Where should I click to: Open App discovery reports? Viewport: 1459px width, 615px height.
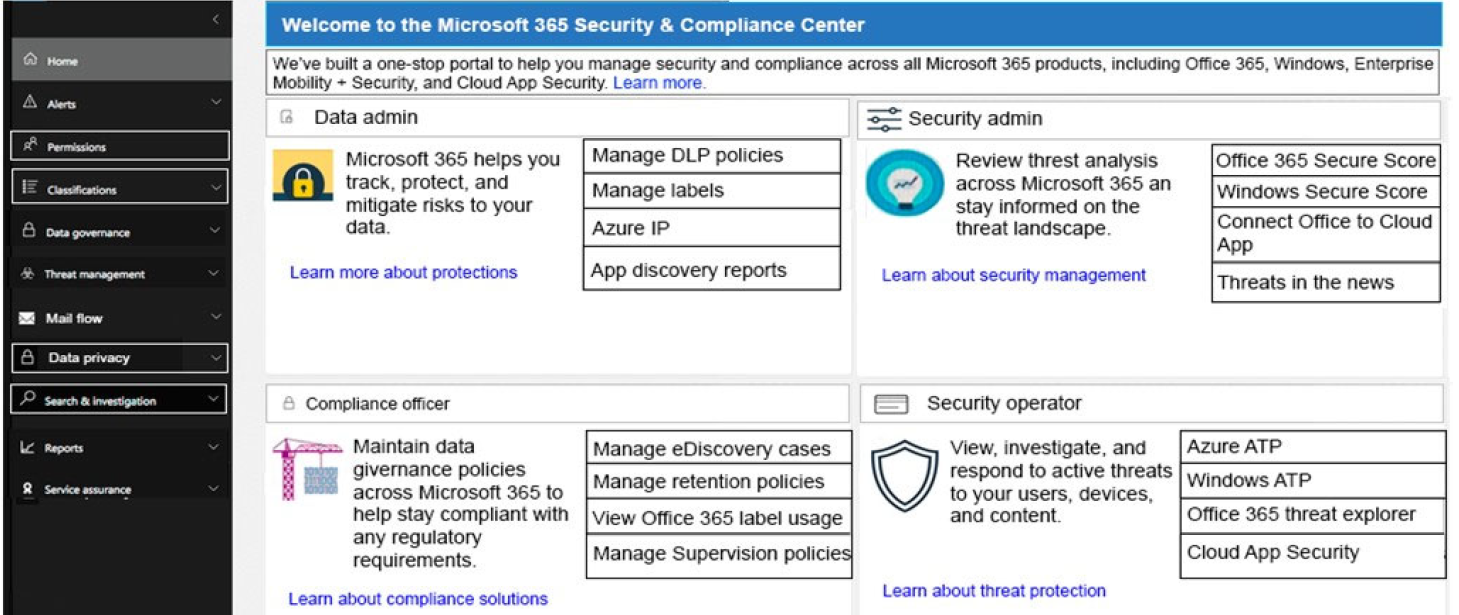712,270
